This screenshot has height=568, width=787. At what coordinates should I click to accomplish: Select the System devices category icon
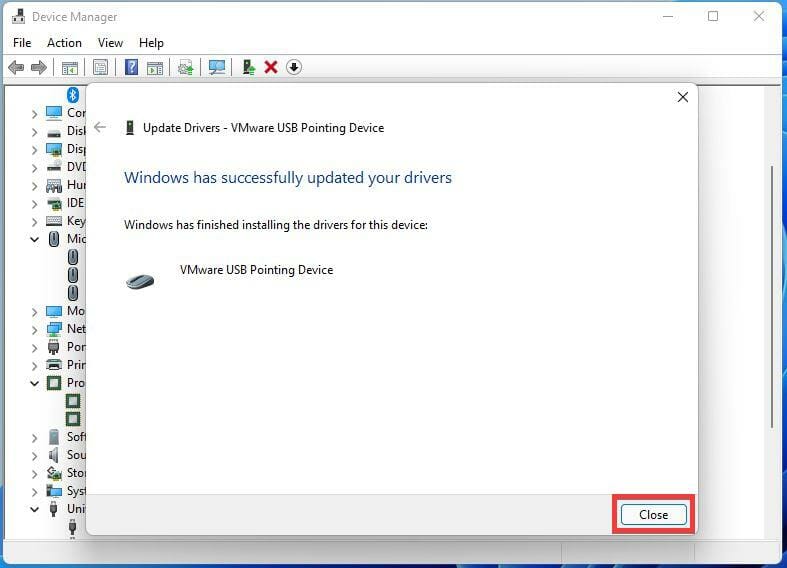tap(54, 491)
